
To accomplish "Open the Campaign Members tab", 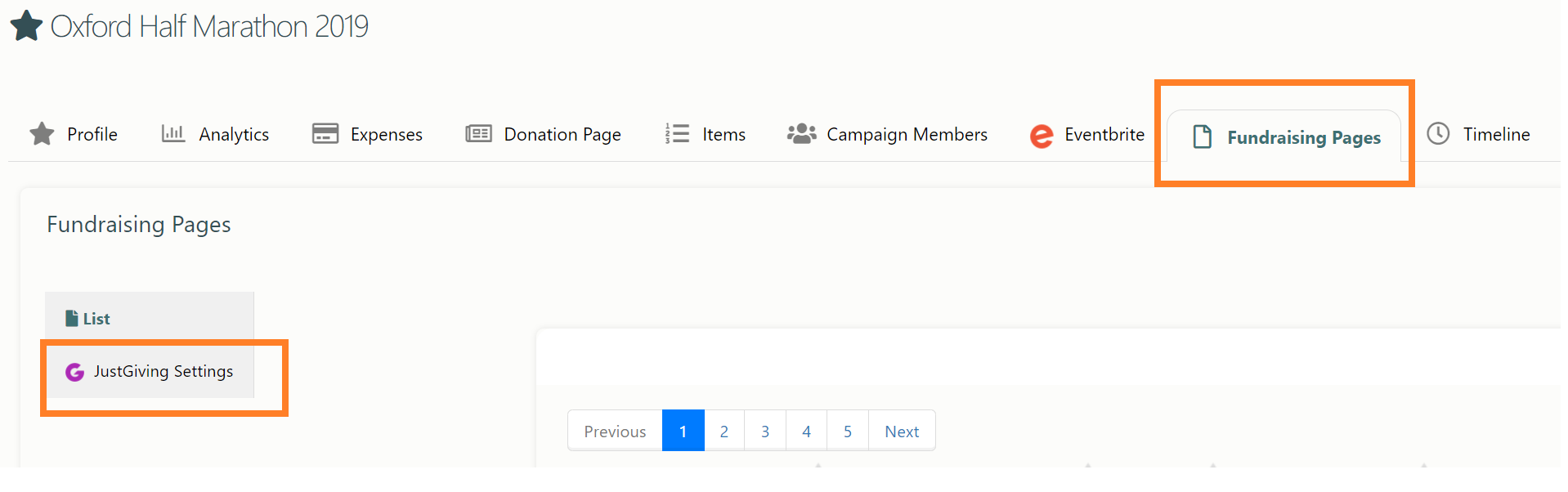I will [888, 134].
